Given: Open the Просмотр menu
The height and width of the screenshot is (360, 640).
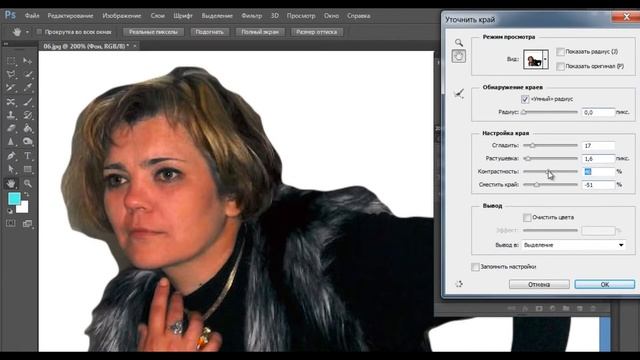Looking at the screenshot, I should tap(301, 16).
